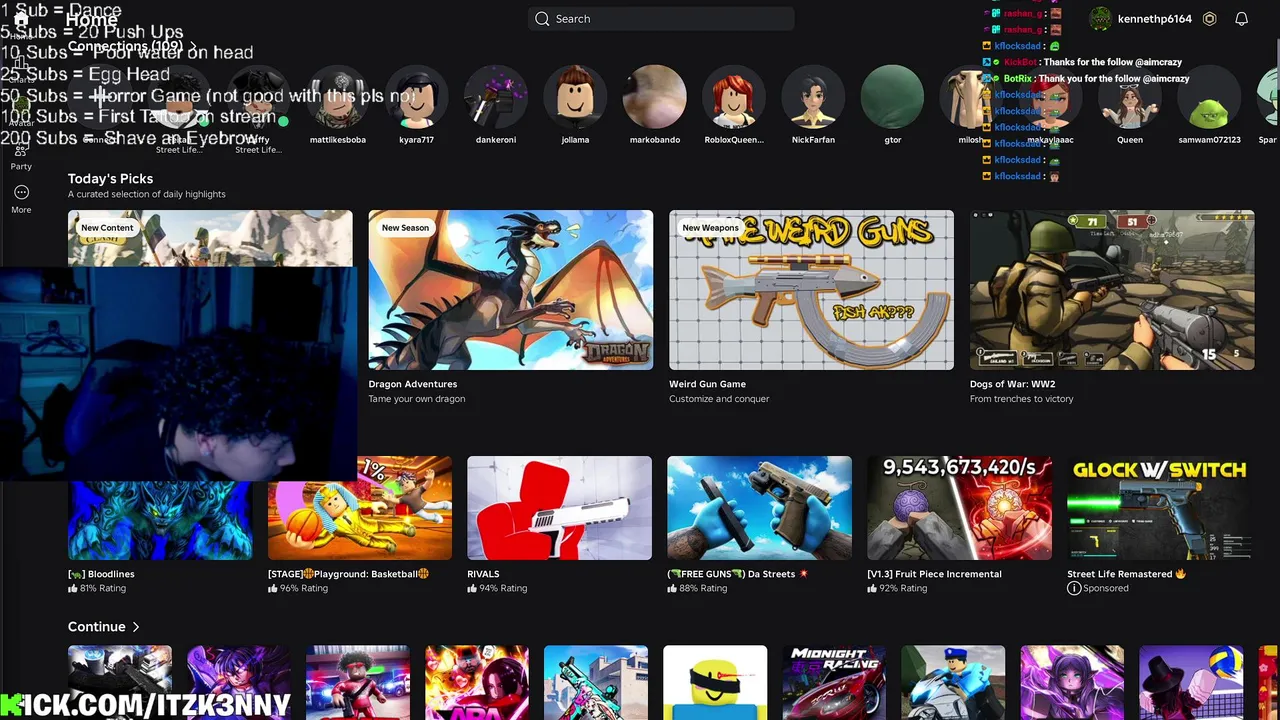Image resolution: width=1280 pixels, height=720 pixels.
Task: Click the New Weapons badge
Action: click(710, 228)
